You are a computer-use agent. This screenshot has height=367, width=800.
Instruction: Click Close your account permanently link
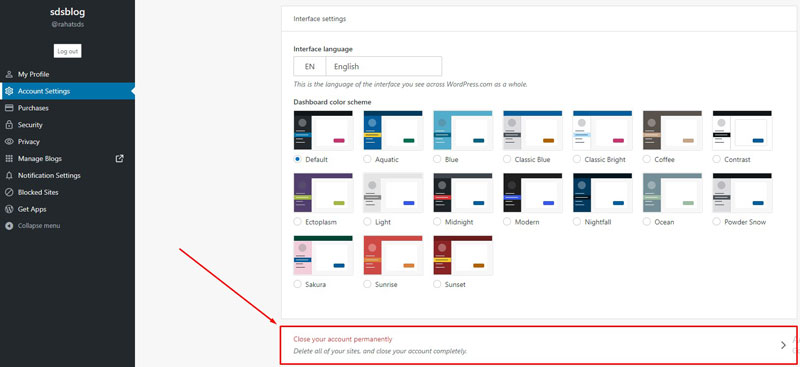pos(343,339)
